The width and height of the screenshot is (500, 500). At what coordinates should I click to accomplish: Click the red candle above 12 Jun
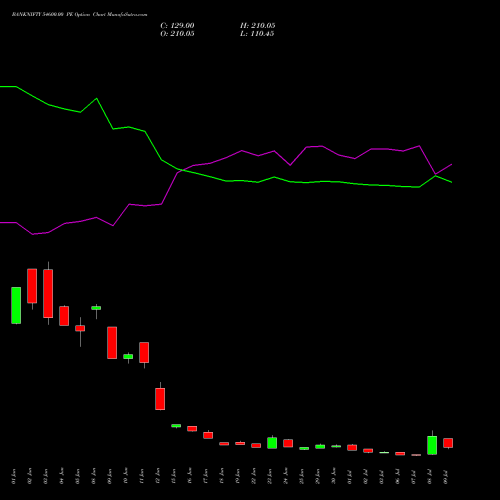(x=160, y=399)
